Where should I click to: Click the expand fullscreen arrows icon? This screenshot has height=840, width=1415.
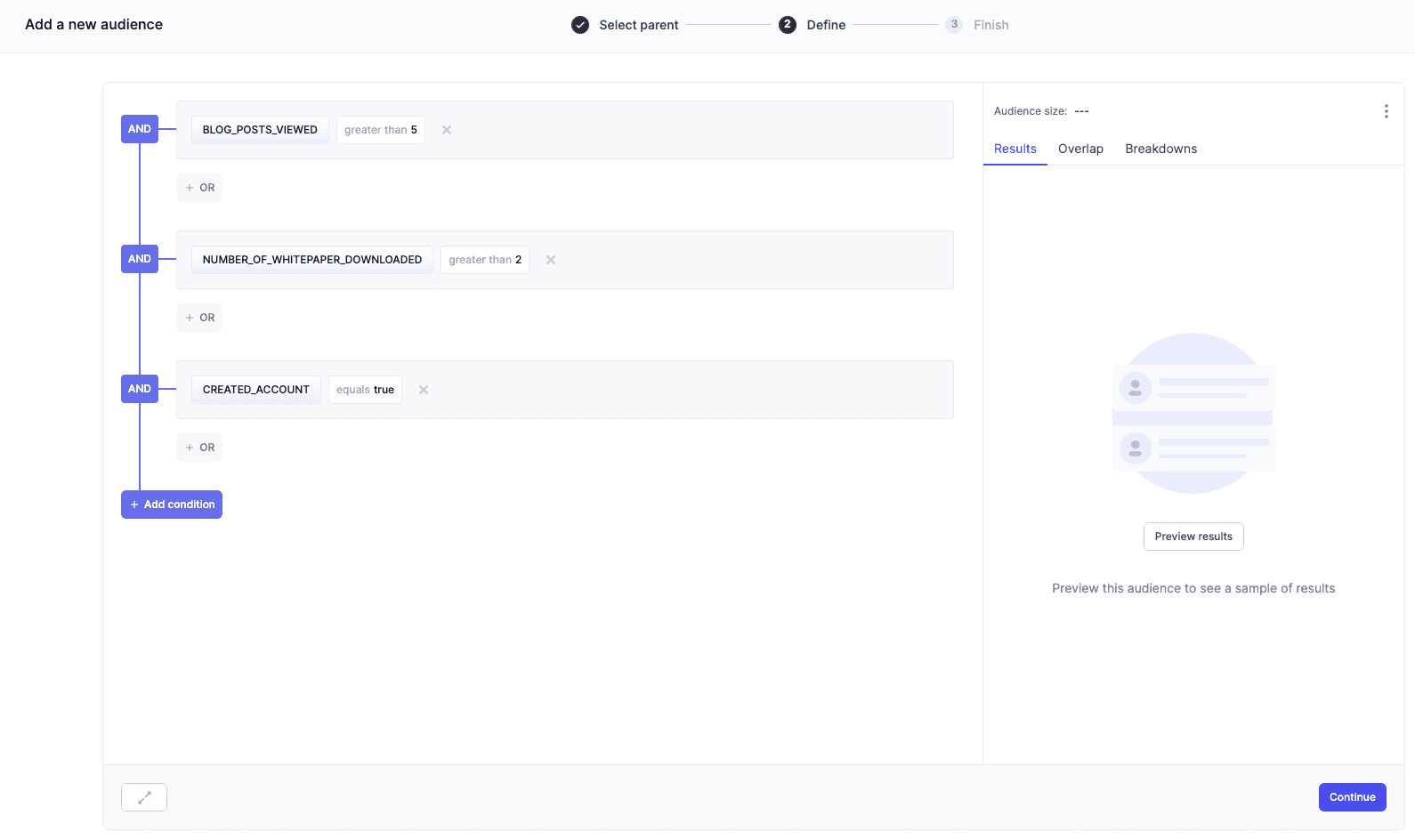(x=144, y=797)
